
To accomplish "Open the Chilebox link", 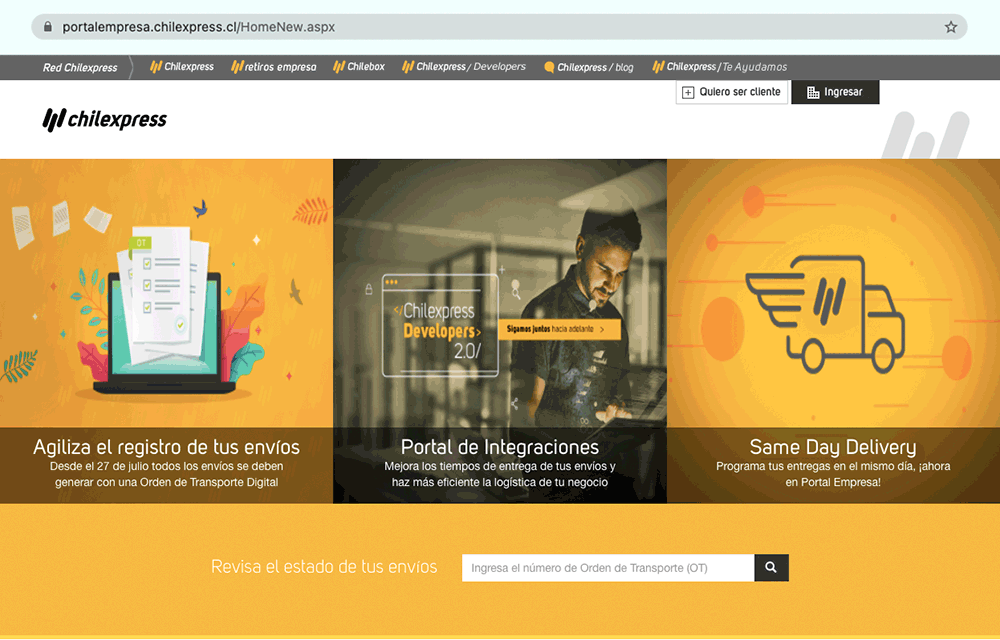I will [359, 66].
